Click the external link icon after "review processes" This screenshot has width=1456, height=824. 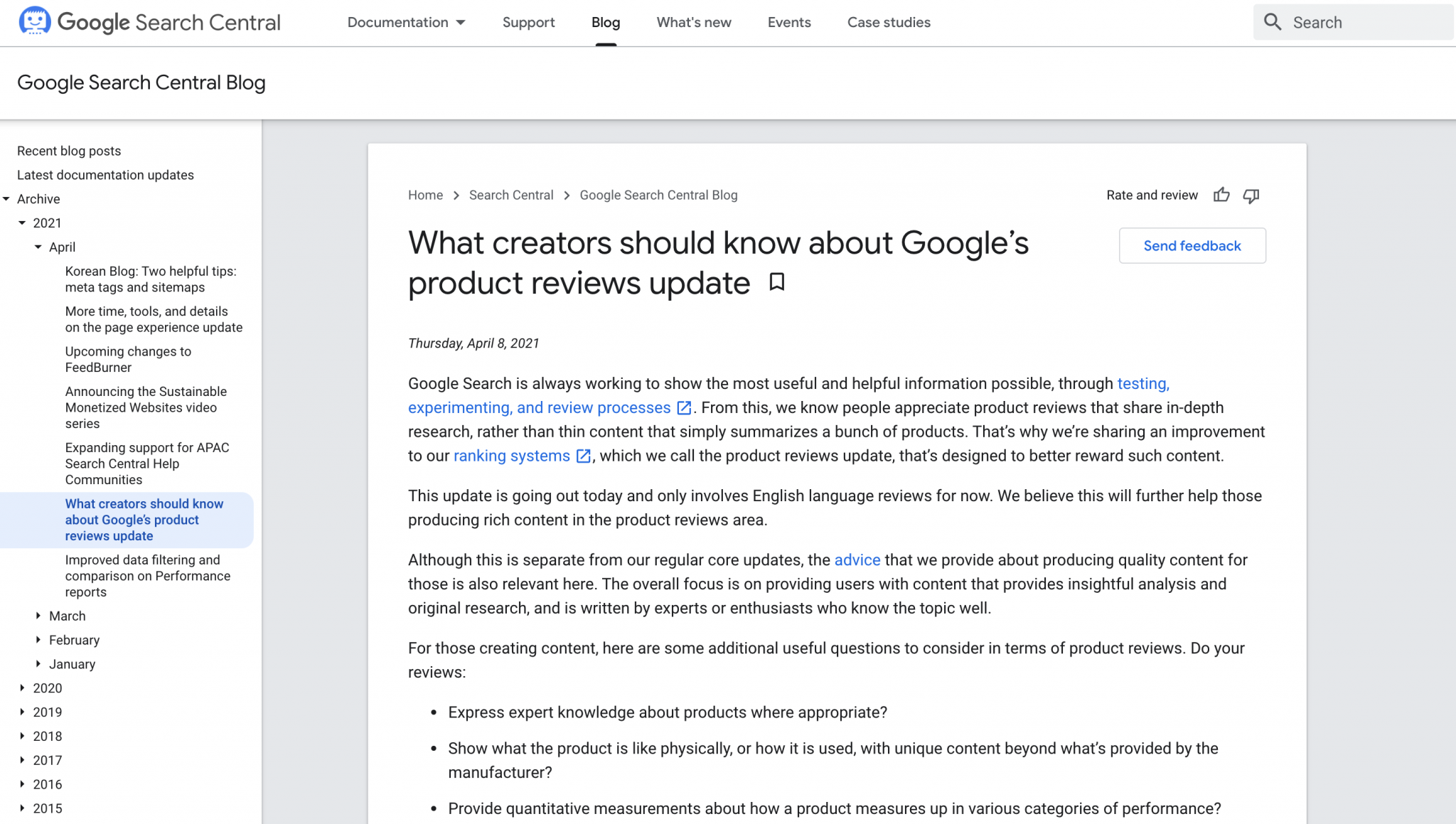click(684, 408)
